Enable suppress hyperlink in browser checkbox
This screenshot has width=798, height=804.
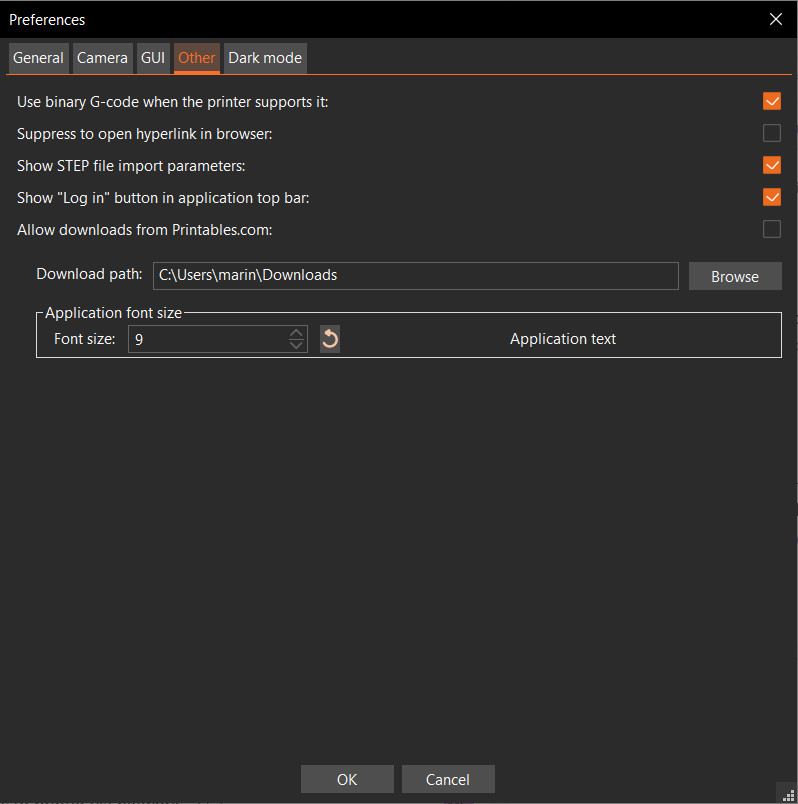[771, 133]
